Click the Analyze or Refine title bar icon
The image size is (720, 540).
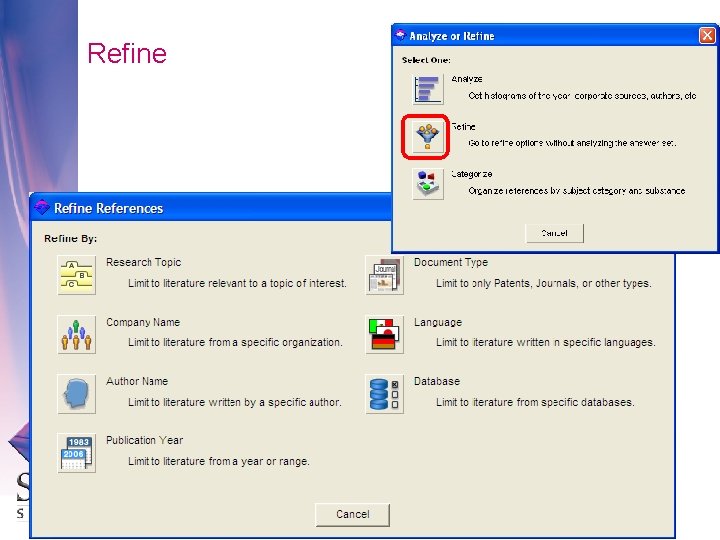coord(400,35)
